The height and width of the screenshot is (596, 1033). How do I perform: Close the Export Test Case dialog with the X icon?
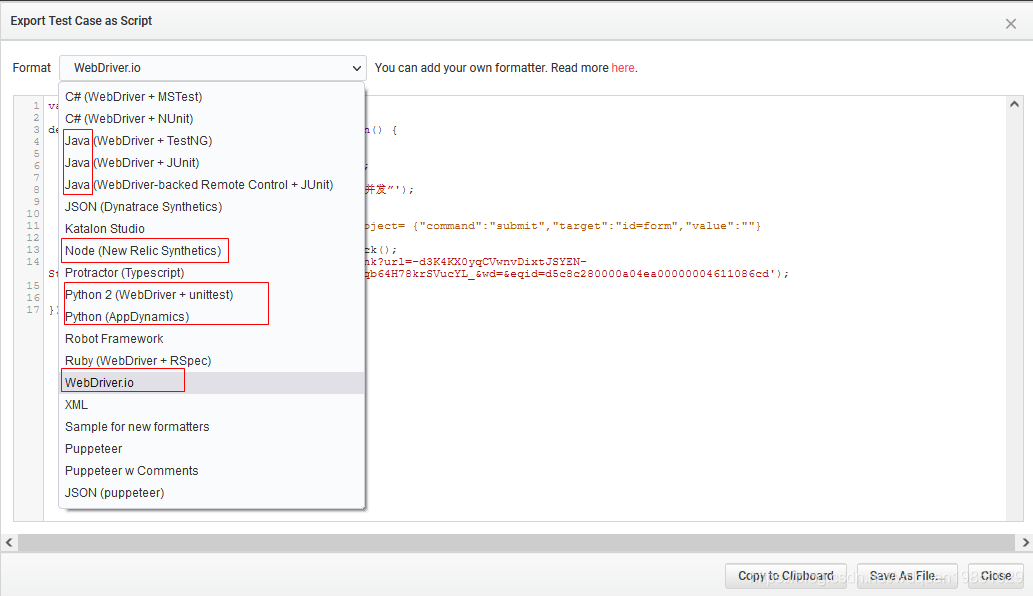pos(1011,24)
